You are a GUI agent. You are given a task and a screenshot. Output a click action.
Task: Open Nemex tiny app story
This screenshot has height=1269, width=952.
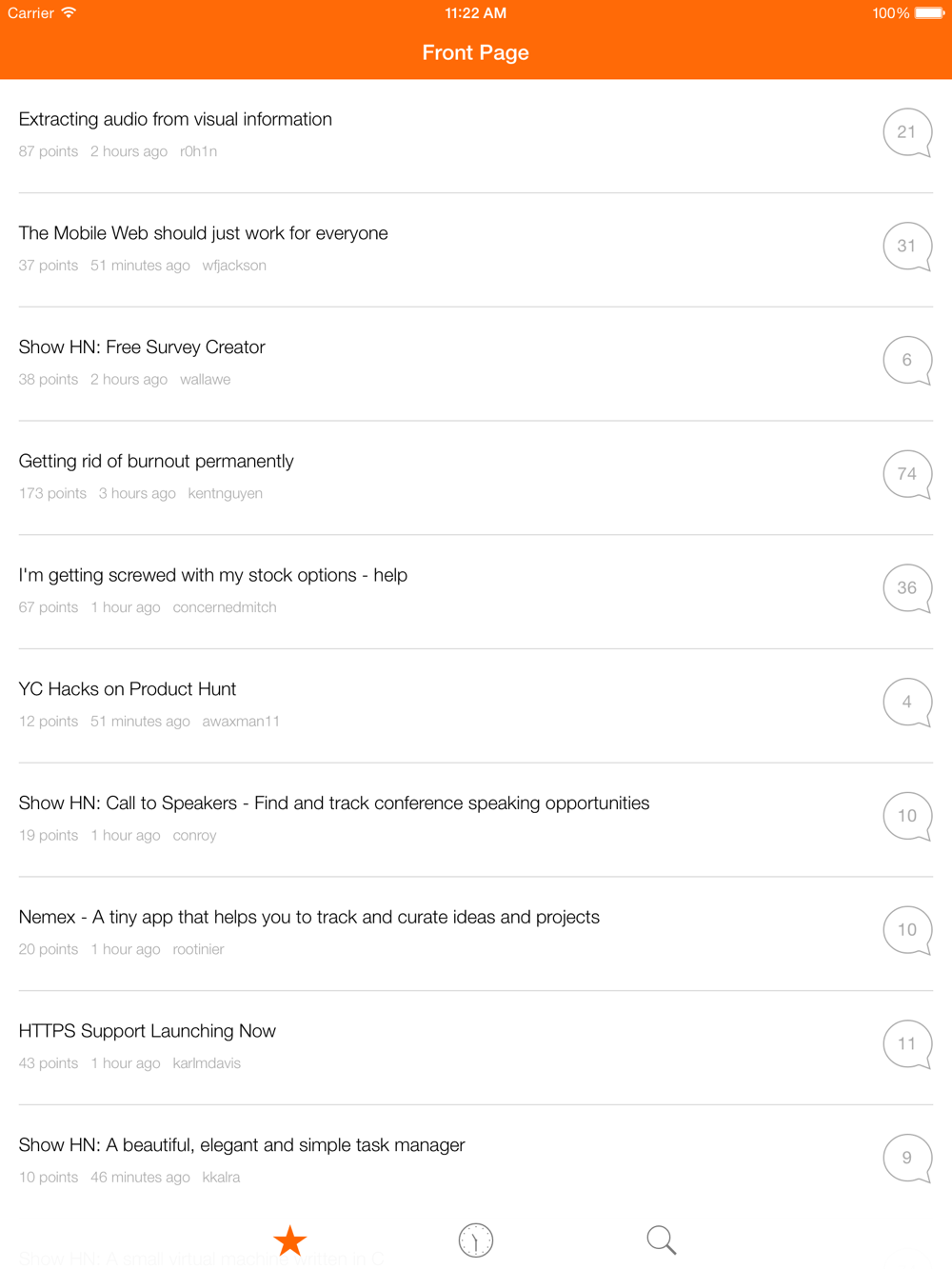pos(309,917)
